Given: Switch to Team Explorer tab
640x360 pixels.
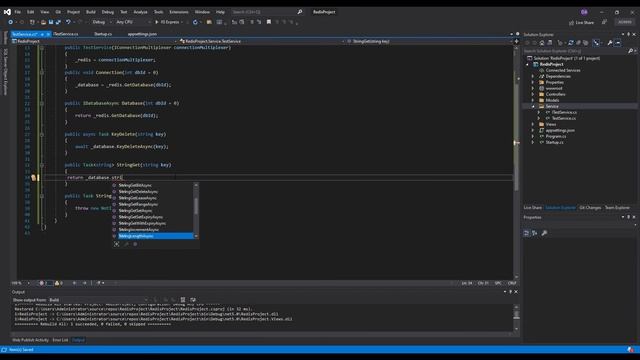Looking at the screenshot, I should coord(617,208).
